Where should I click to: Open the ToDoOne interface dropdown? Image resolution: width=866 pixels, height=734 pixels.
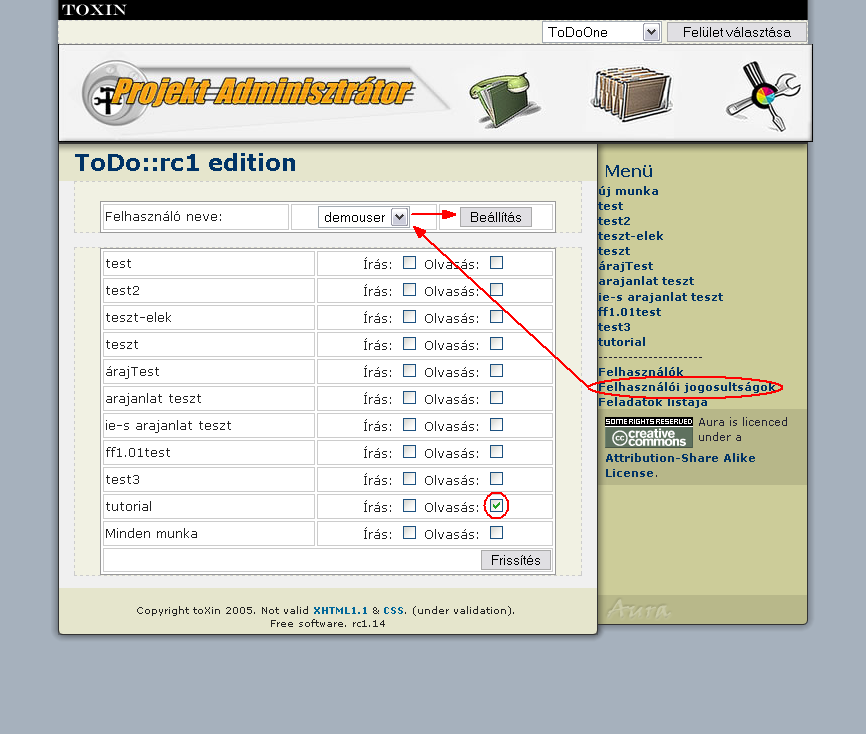click(601, 32)
